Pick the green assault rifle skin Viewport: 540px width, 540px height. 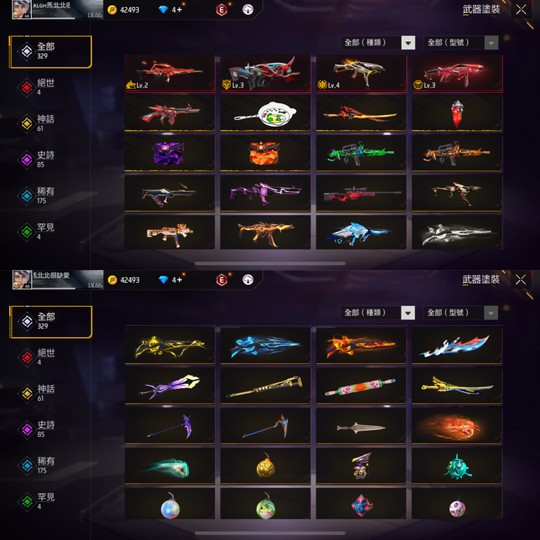(x=361, y=153)
